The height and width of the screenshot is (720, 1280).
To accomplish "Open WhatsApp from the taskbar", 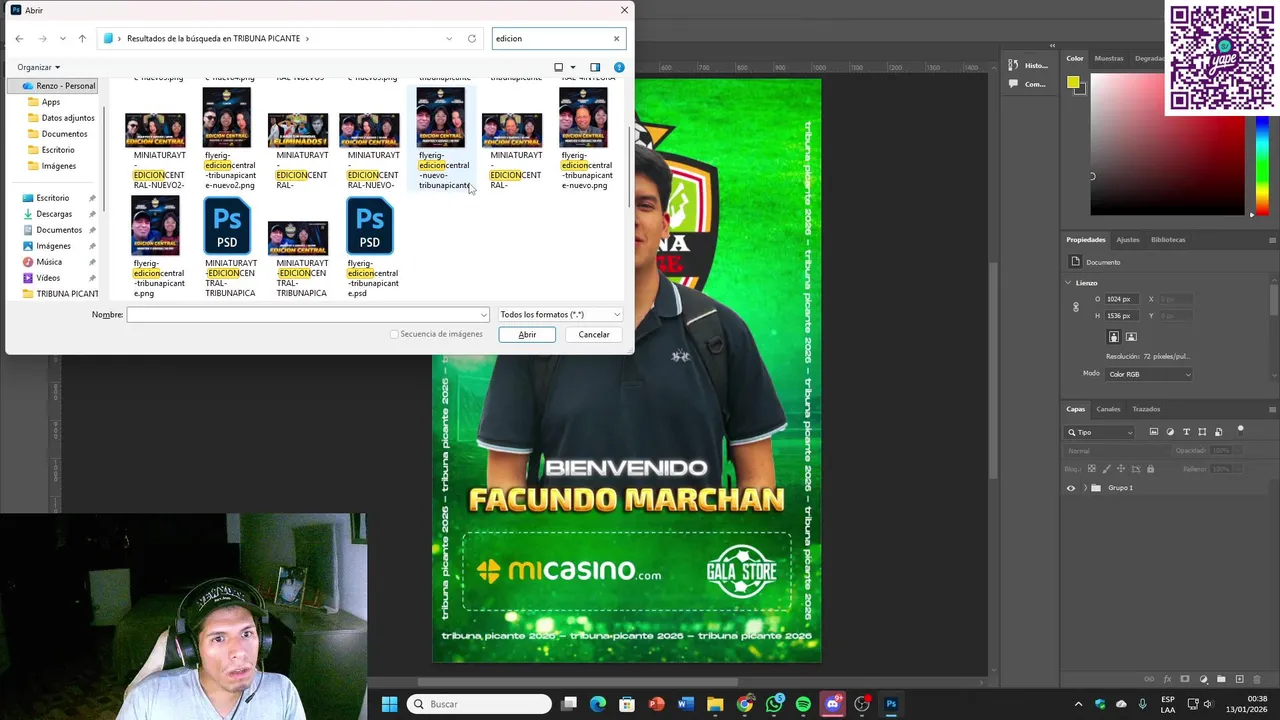I will (774, 704).
